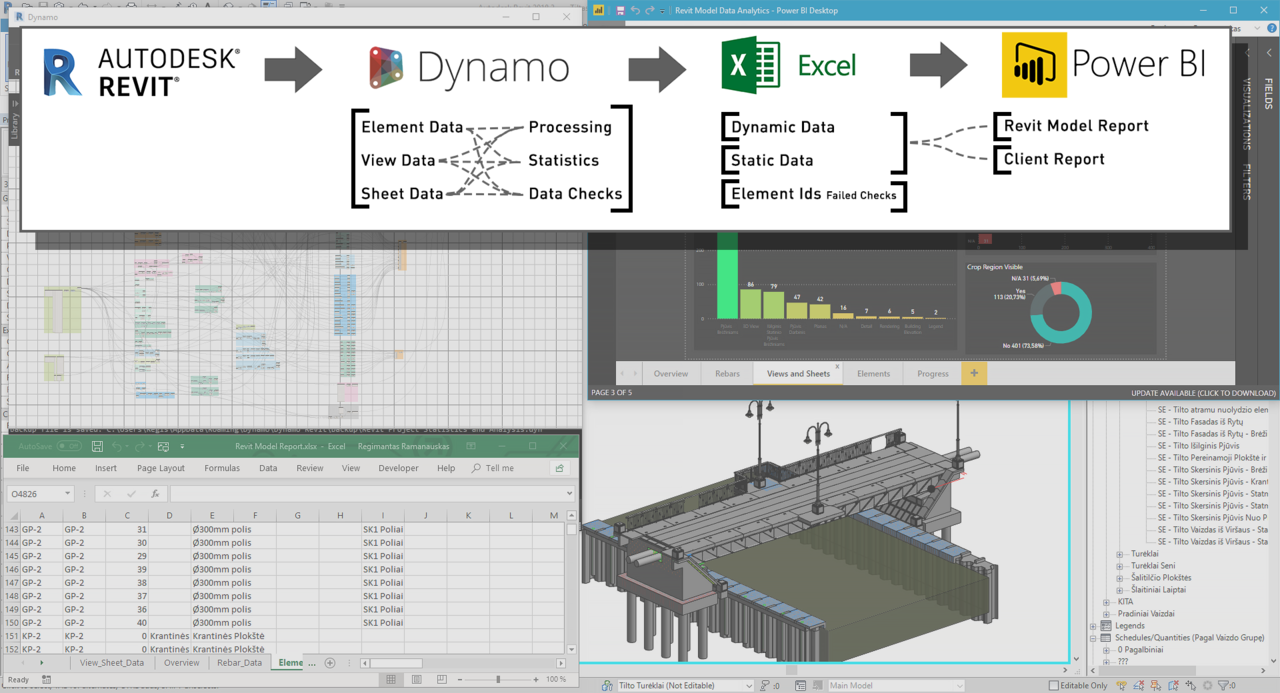Toggle Revit Select Elements by Face option
Viewport: 1280px width, 693px height.
click(1173, 685)
